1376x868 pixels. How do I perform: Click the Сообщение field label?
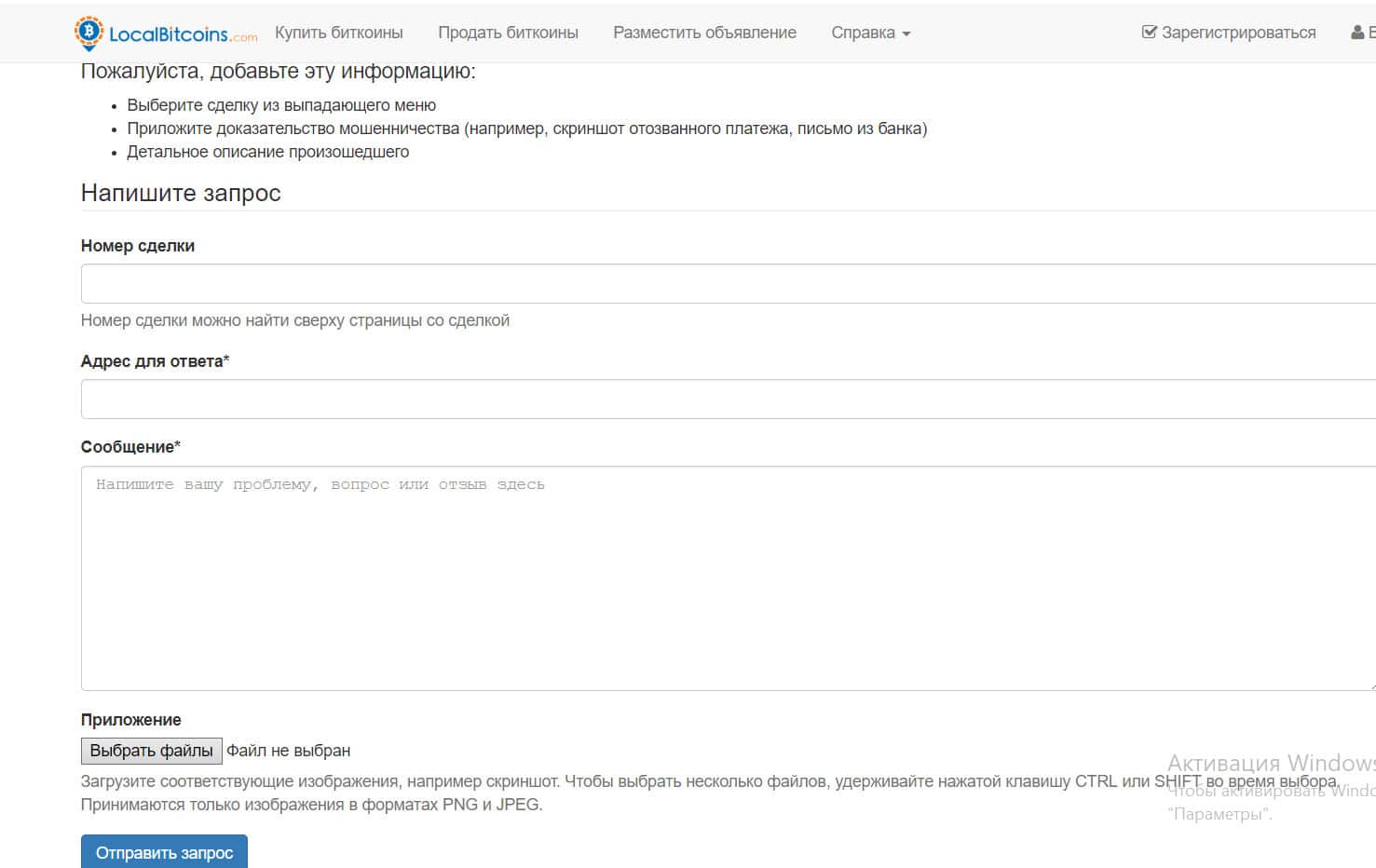[x=130, y=447]
